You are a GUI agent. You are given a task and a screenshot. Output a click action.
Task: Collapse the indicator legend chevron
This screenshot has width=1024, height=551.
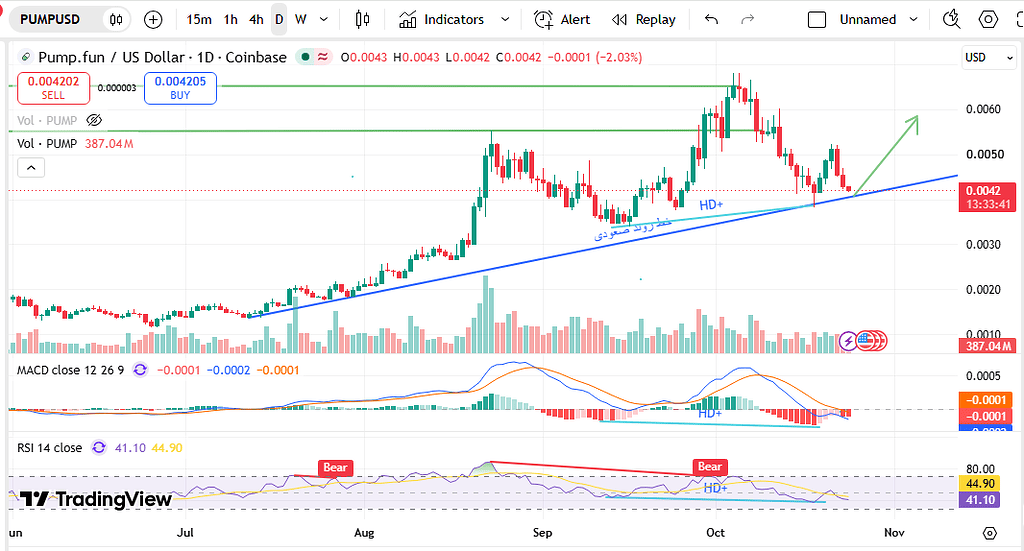(31, 168)
